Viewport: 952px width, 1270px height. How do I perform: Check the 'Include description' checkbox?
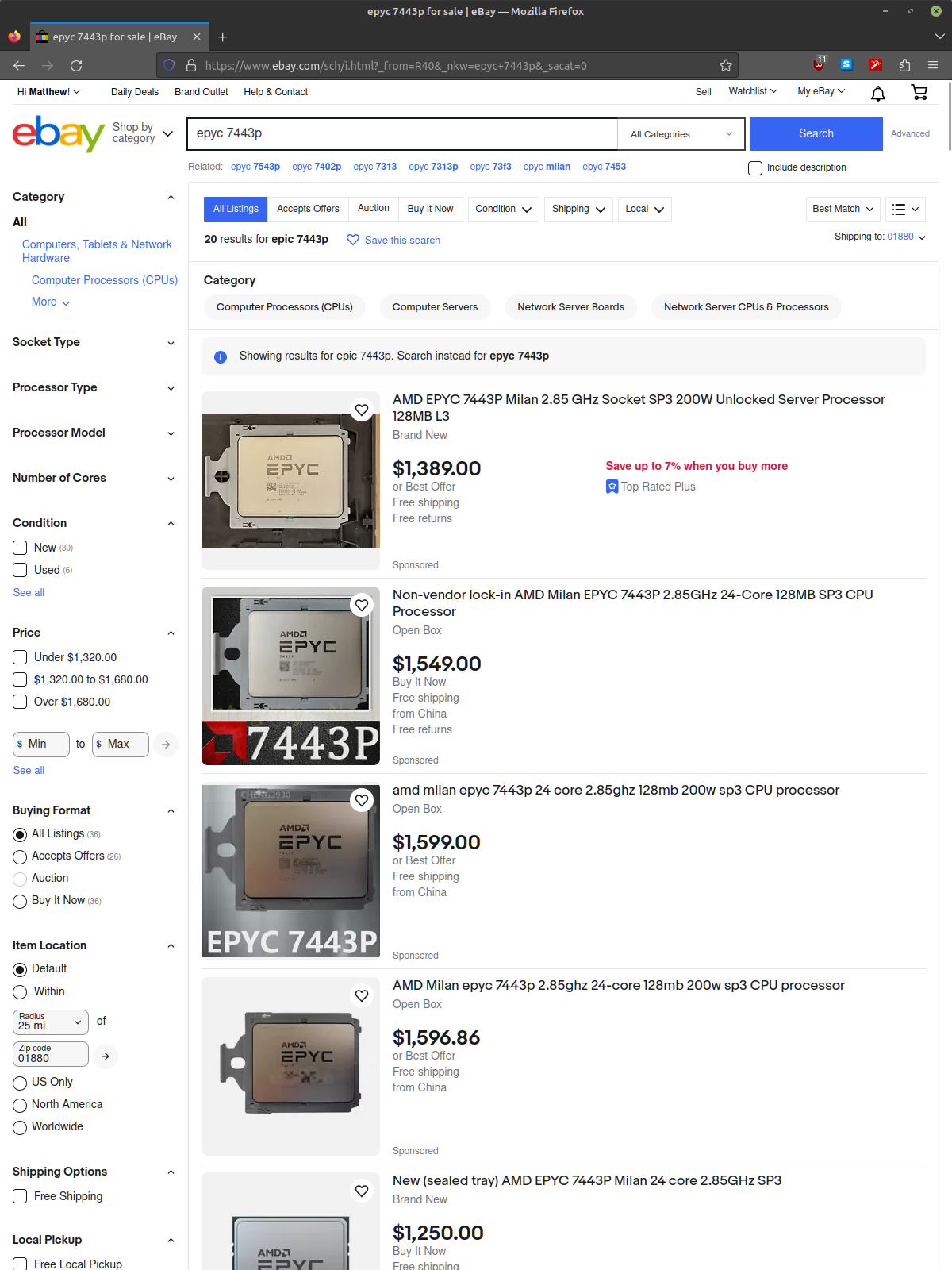coord(755,167)
